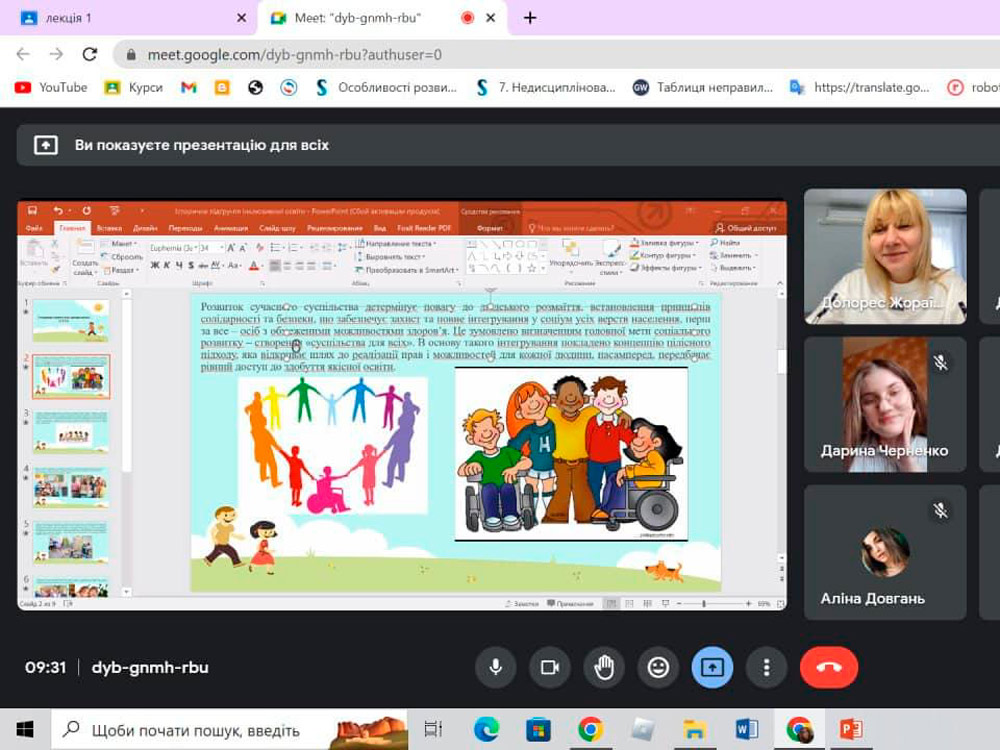1000x750 pixels.
Task: Launch PowerPoint from the taskbar
Action: pos(851,729)
